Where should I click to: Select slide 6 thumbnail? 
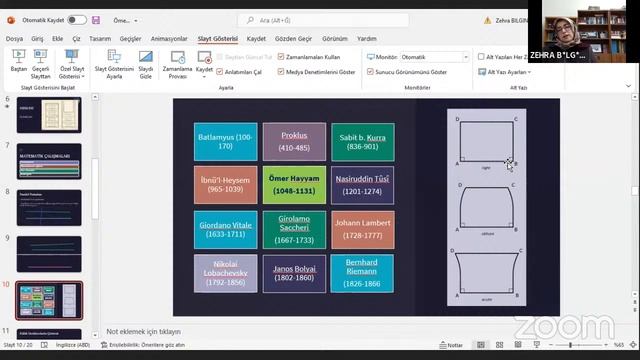[x=49, y=115]
